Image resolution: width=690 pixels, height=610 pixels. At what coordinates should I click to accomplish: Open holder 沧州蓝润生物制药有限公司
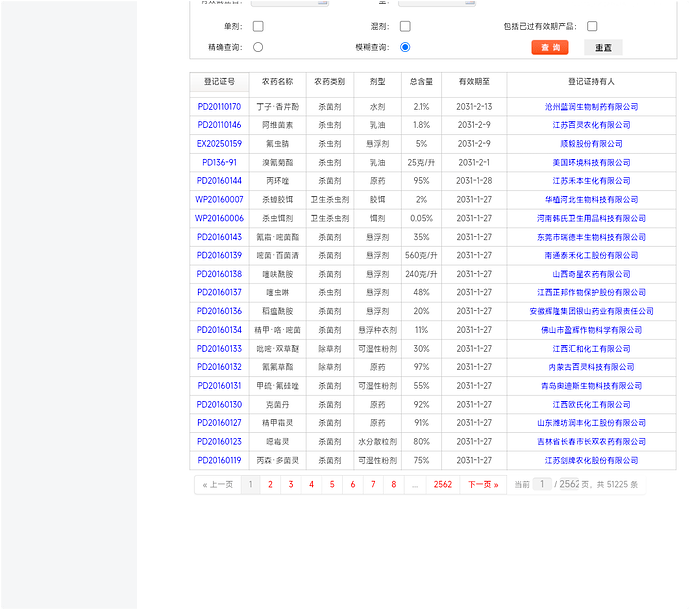point(591,107)
